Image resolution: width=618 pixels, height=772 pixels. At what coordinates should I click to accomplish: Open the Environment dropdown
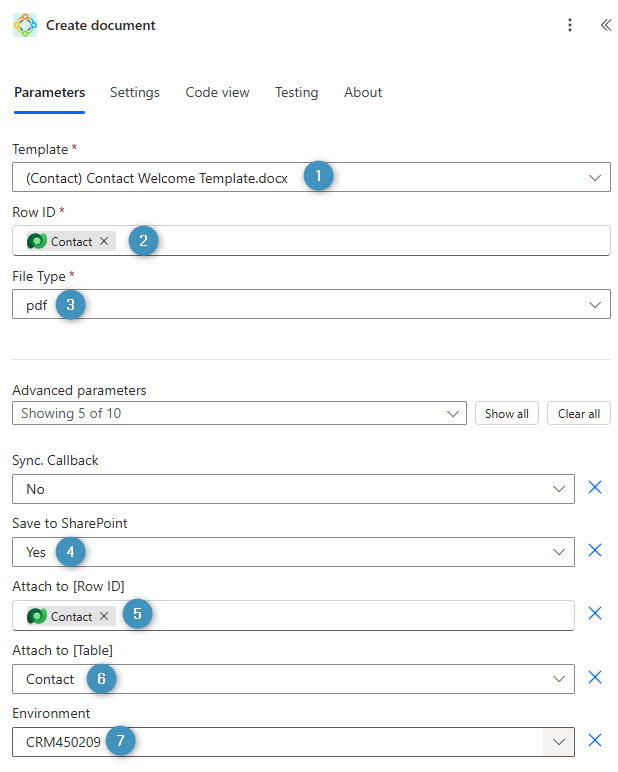pyautogui.click(x=559, y=742)
